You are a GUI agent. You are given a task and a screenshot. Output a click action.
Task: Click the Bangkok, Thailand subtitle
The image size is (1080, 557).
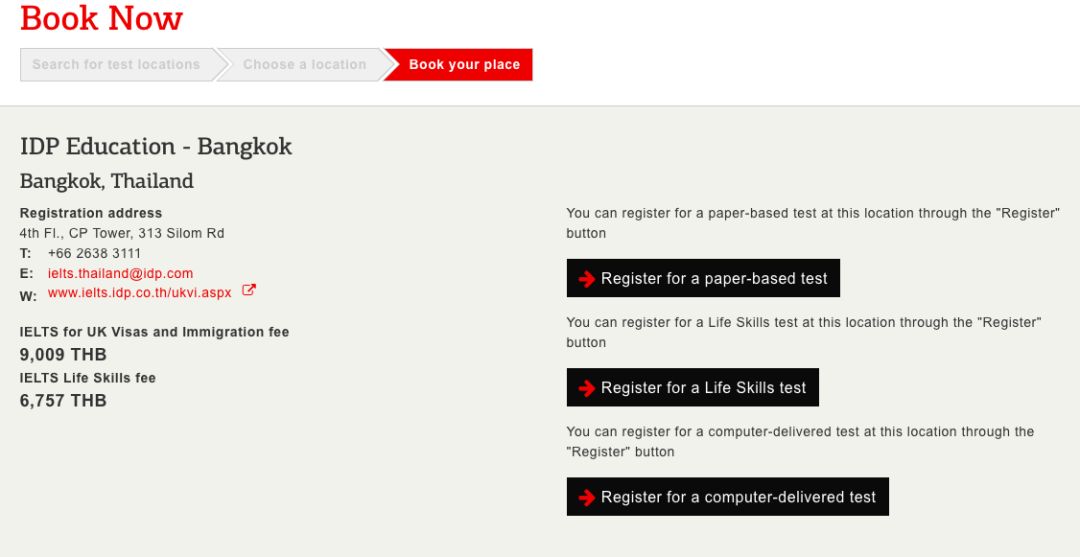tap(107, 181)
